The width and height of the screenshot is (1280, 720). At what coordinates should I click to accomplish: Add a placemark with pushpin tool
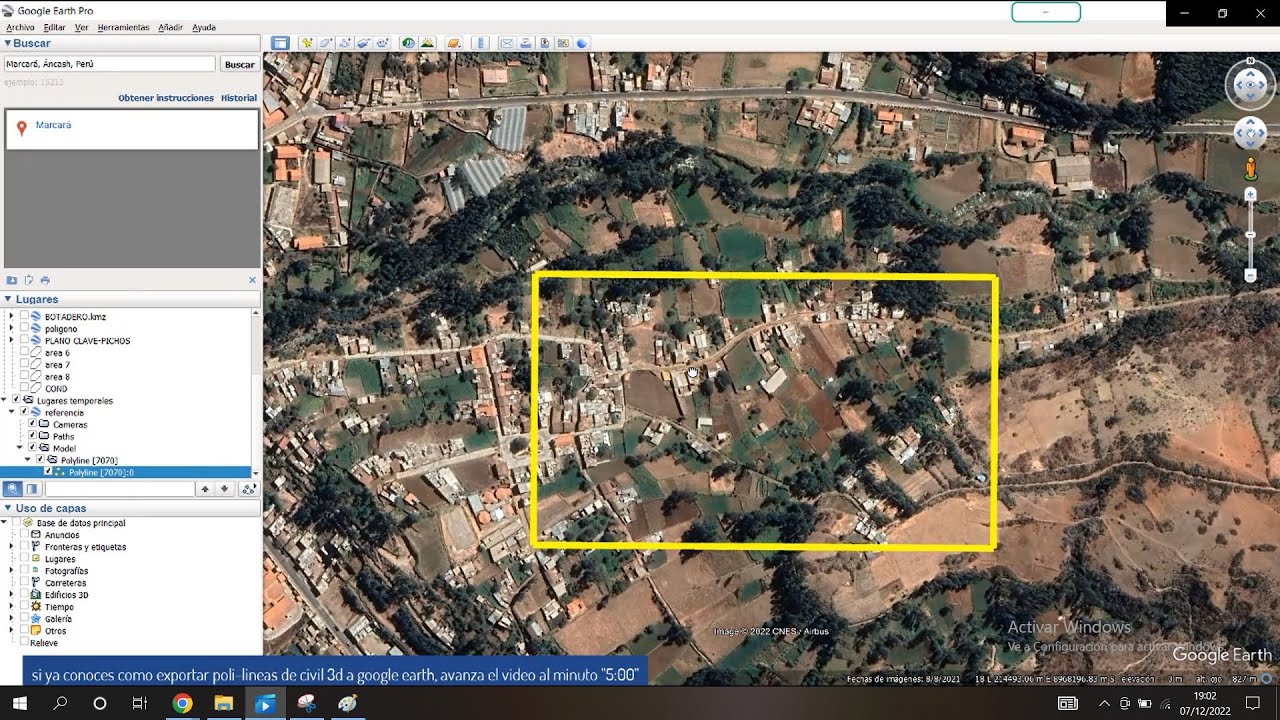[308, 43]
